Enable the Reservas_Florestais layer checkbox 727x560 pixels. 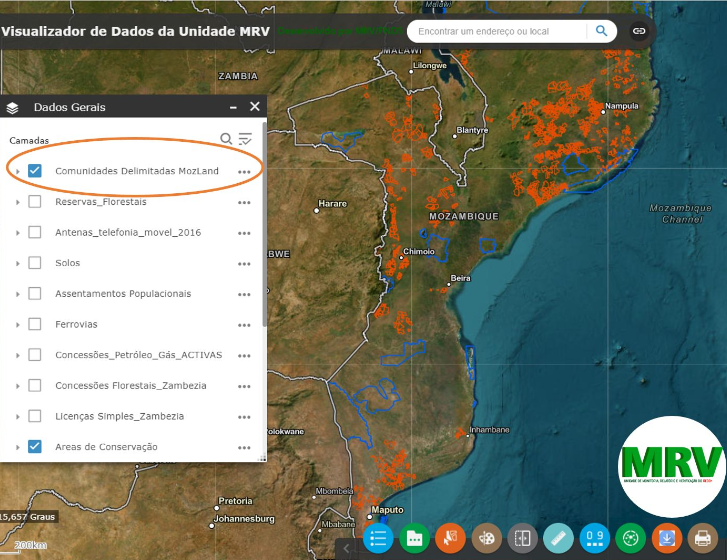pyautogui.click(x=35, y=202)
